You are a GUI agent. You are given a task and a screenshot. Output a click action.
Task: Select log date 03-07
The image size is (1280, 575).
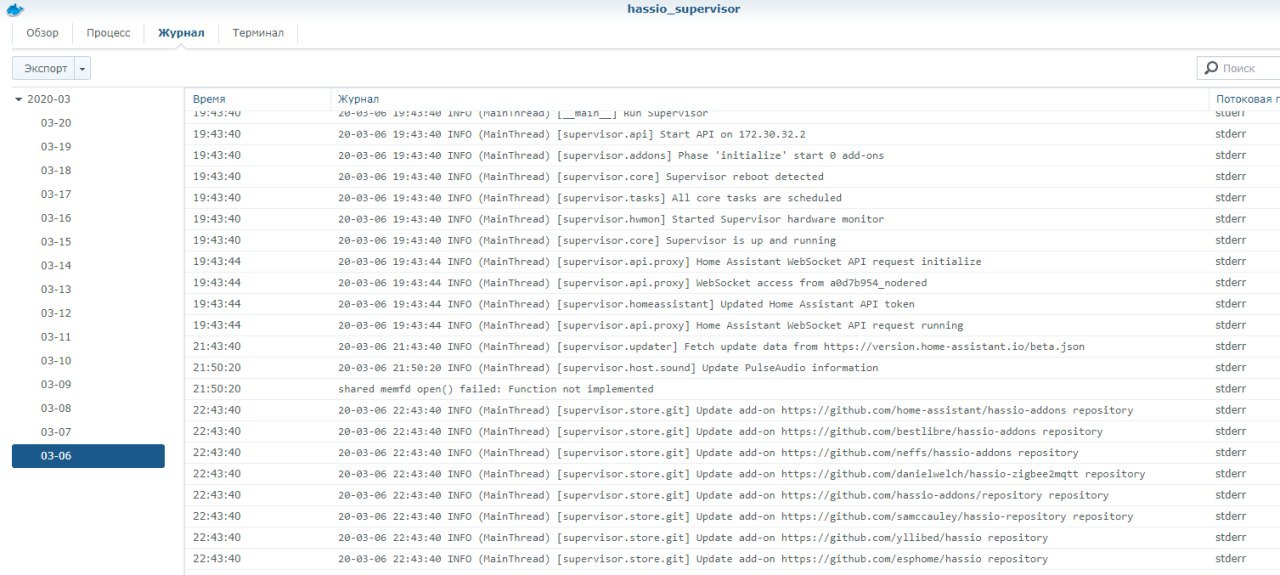56,432
